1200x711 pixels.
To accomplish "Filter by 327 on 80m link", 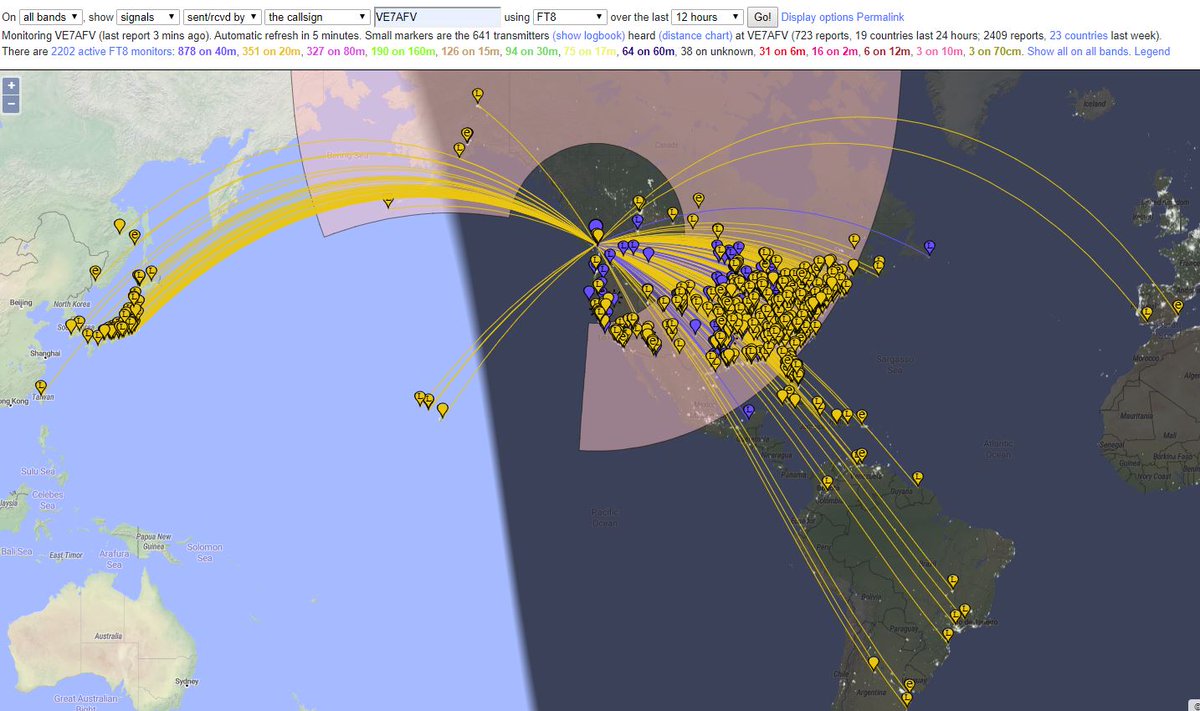I will pyautogui.click(x=338, y=50).
